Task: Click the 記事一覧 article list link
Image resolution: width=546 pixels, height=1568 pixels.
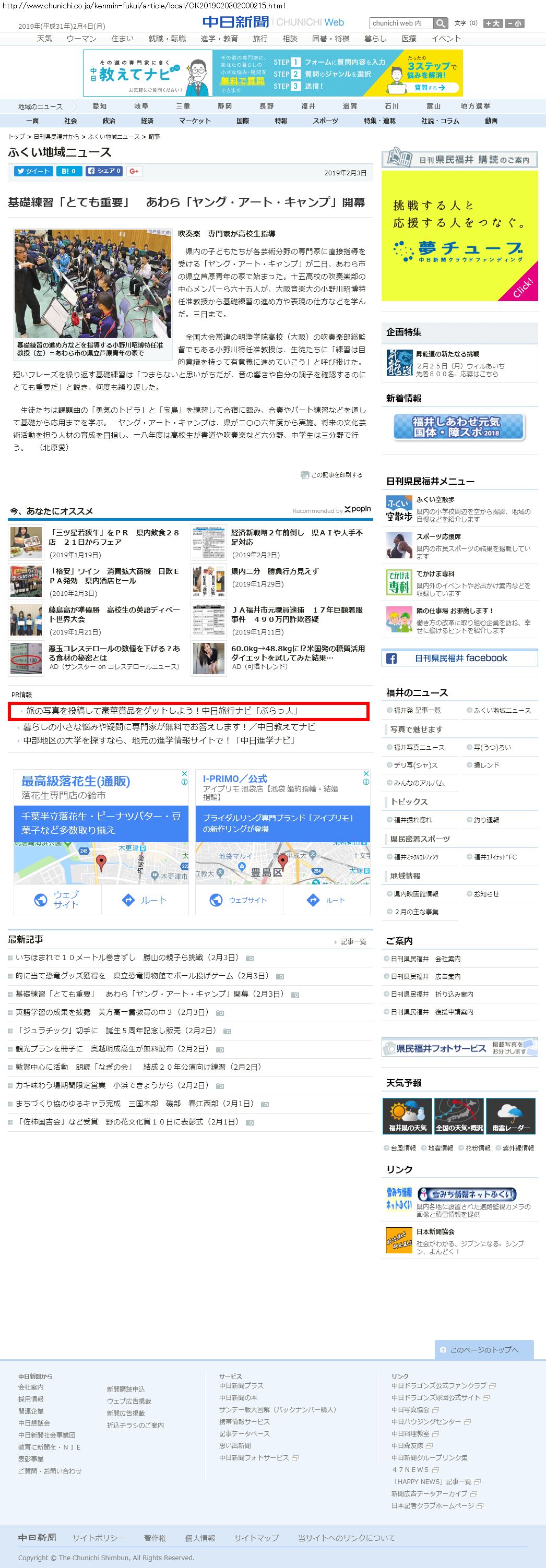Action: point(353,942)
